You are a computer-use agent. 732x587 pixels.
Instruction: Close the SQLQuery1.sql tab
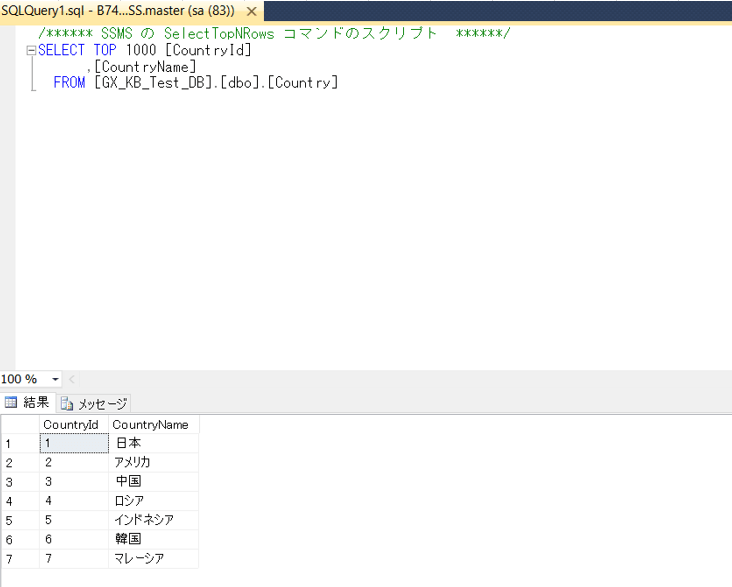251,11
